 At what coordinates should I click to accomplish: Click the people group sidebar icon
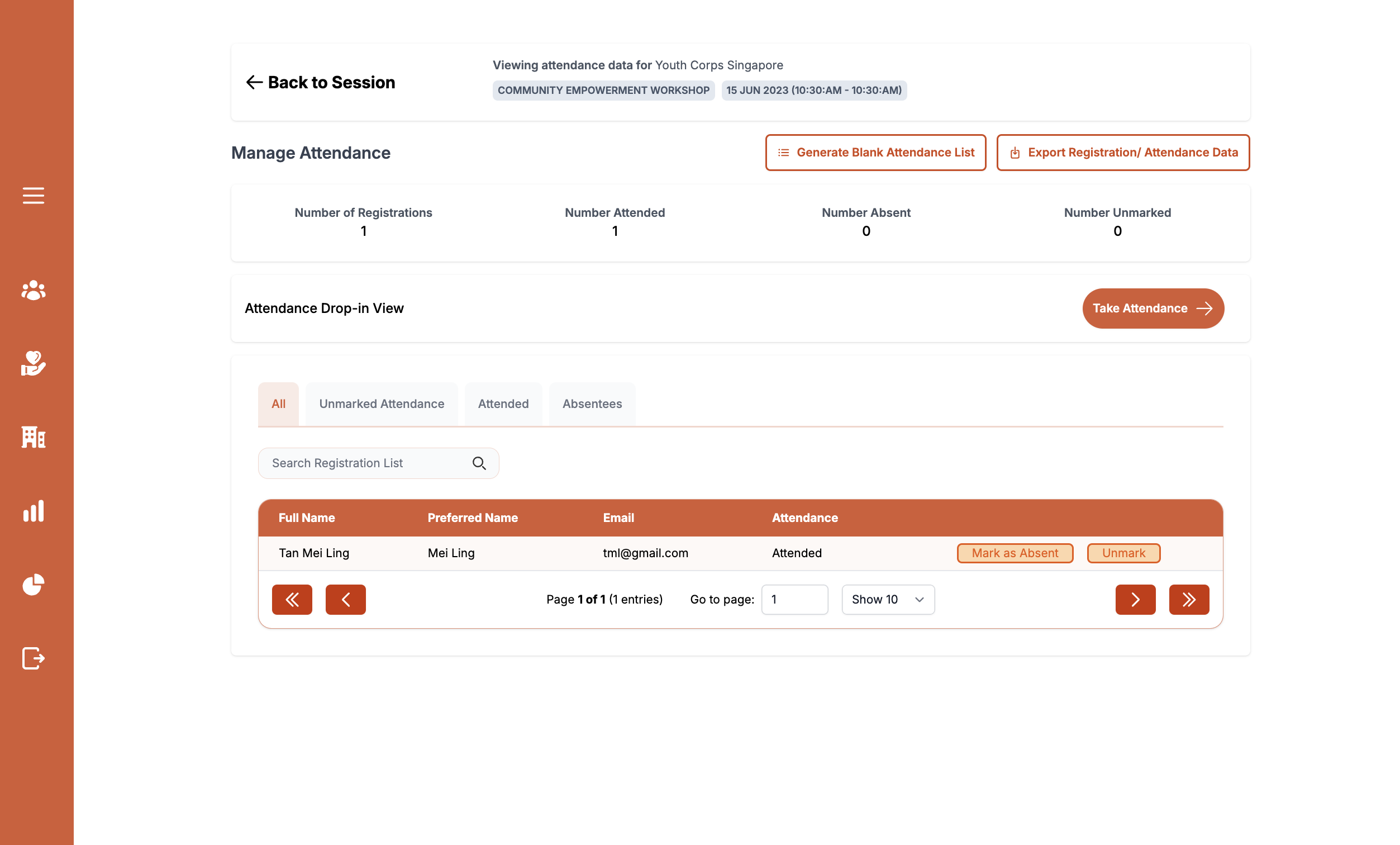(34, 291)
